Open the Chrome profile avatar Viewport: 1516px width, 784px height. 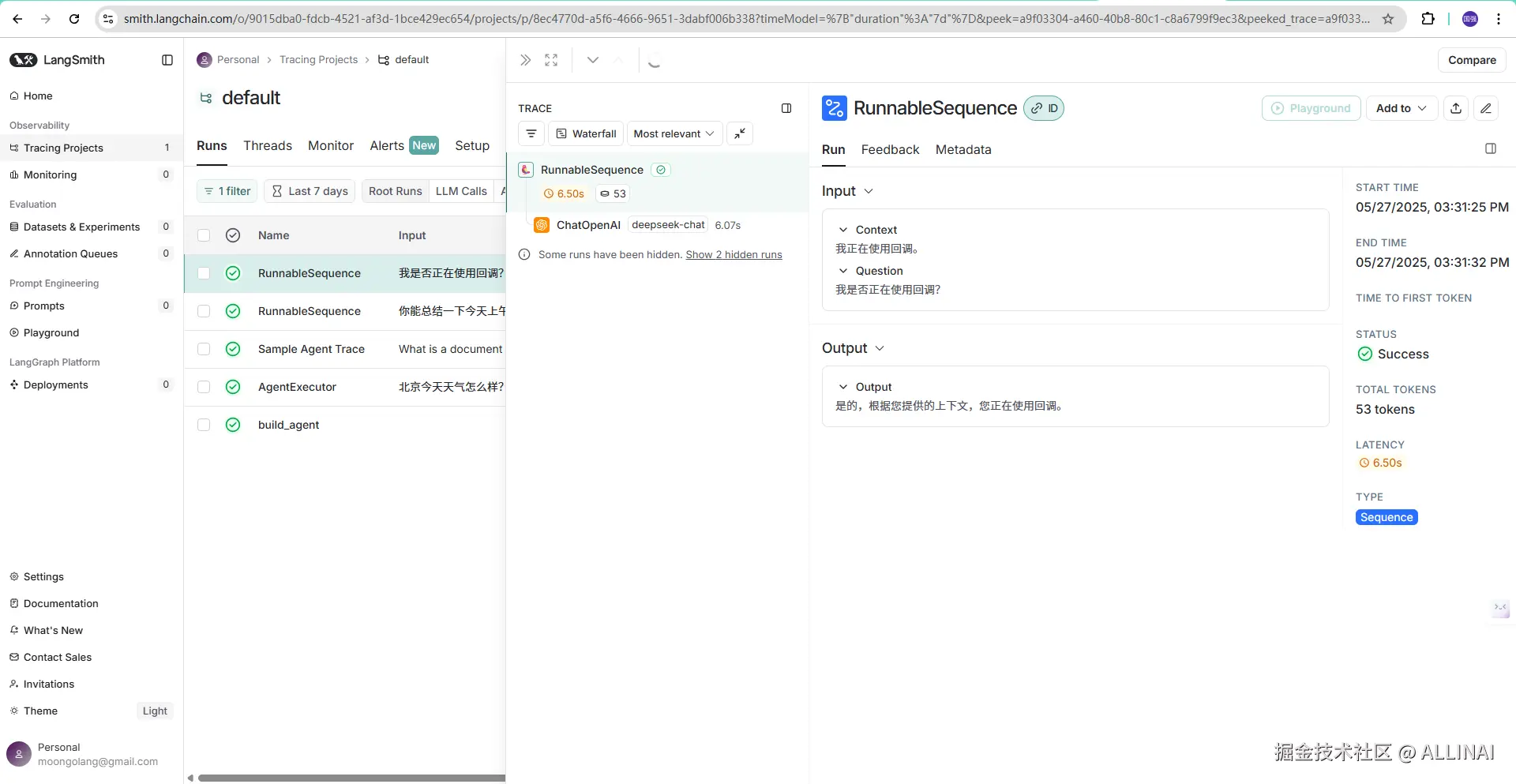pyautogui.click(x=1470, y=19)
